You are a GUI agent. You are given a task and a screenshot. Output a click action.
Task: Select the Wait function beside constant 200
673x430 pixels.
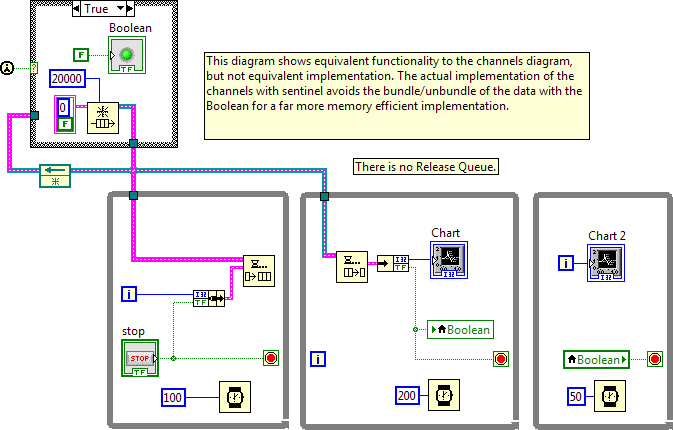coord(444,395)
